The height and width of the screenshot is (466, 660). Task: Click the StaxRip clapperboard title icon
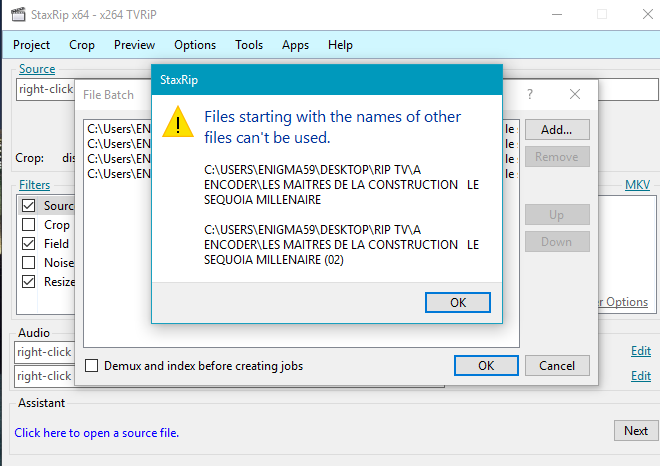click(x=18, y=15)
